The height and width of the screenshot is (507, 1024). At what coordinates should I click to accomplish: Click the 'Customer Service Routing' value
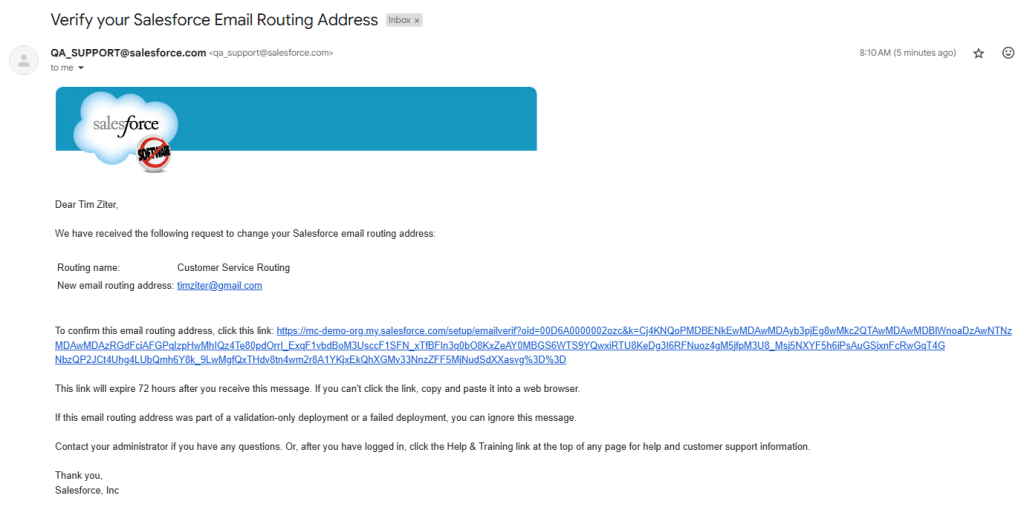[x=233, y=268]
